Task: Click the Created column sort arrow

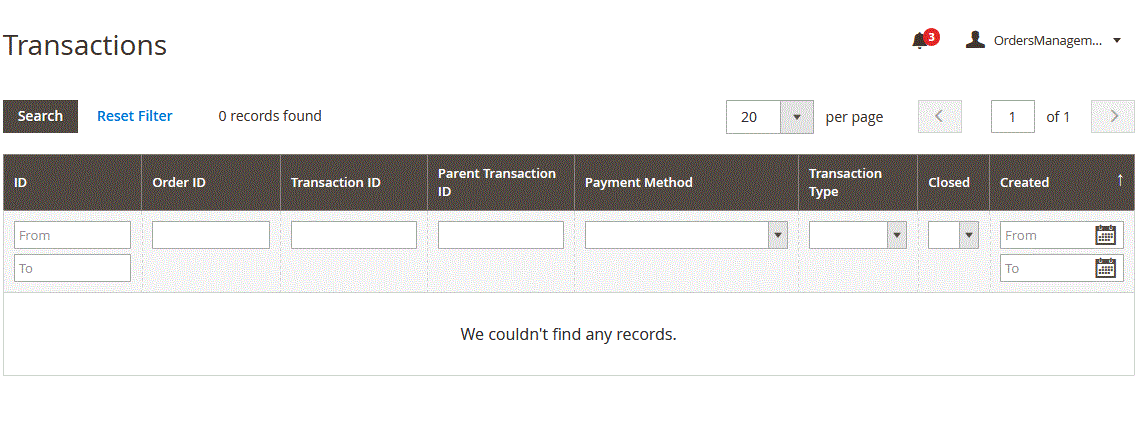Action: tap(1120, 179)
